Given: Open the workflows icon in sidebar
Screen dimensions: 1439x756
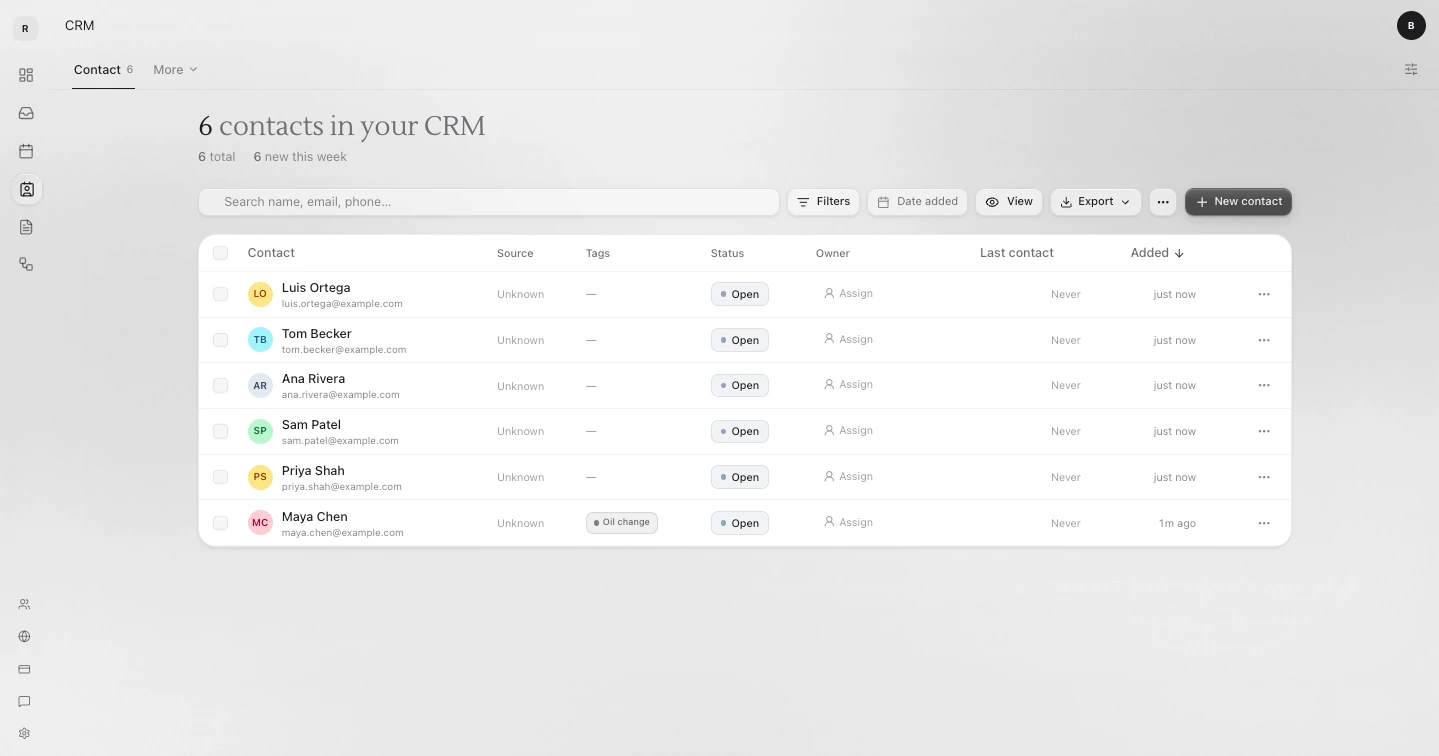Looking at the screenshot, I should (26, 264).
